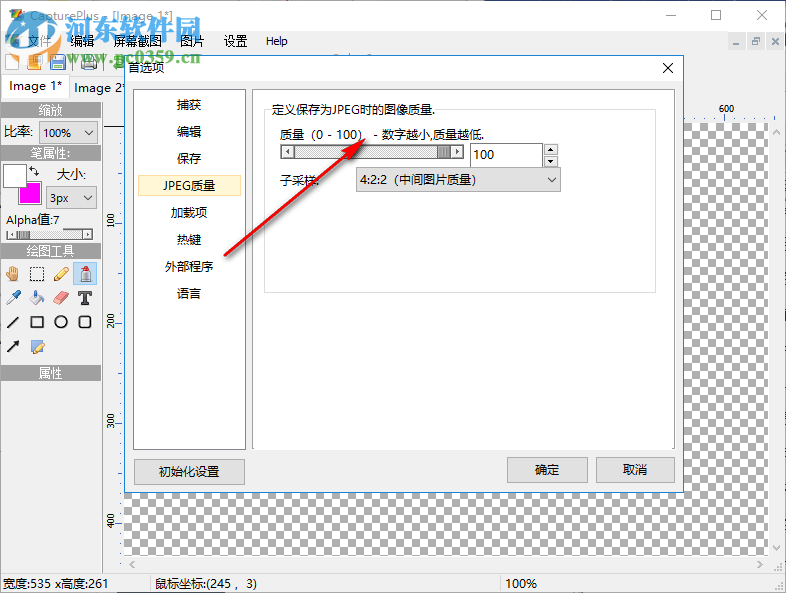This screenshot has height=593, width=786.
Task: Click the print toolbar icon
Action: coord(89,62)
